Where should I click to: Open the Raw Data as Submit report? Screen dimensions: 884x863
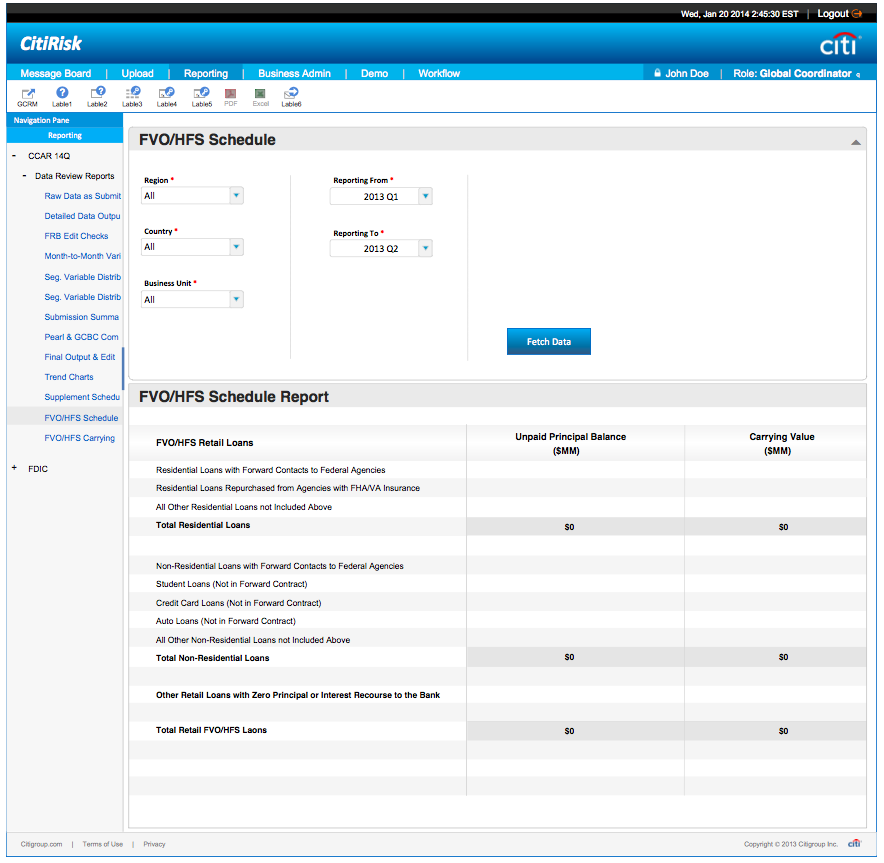pos(83,196)
